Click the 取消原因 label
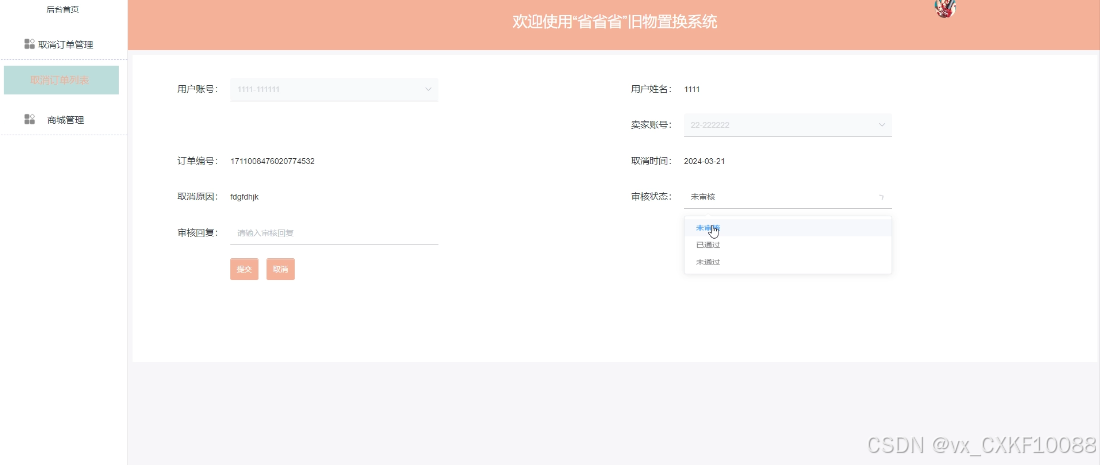 click(198, 197)
